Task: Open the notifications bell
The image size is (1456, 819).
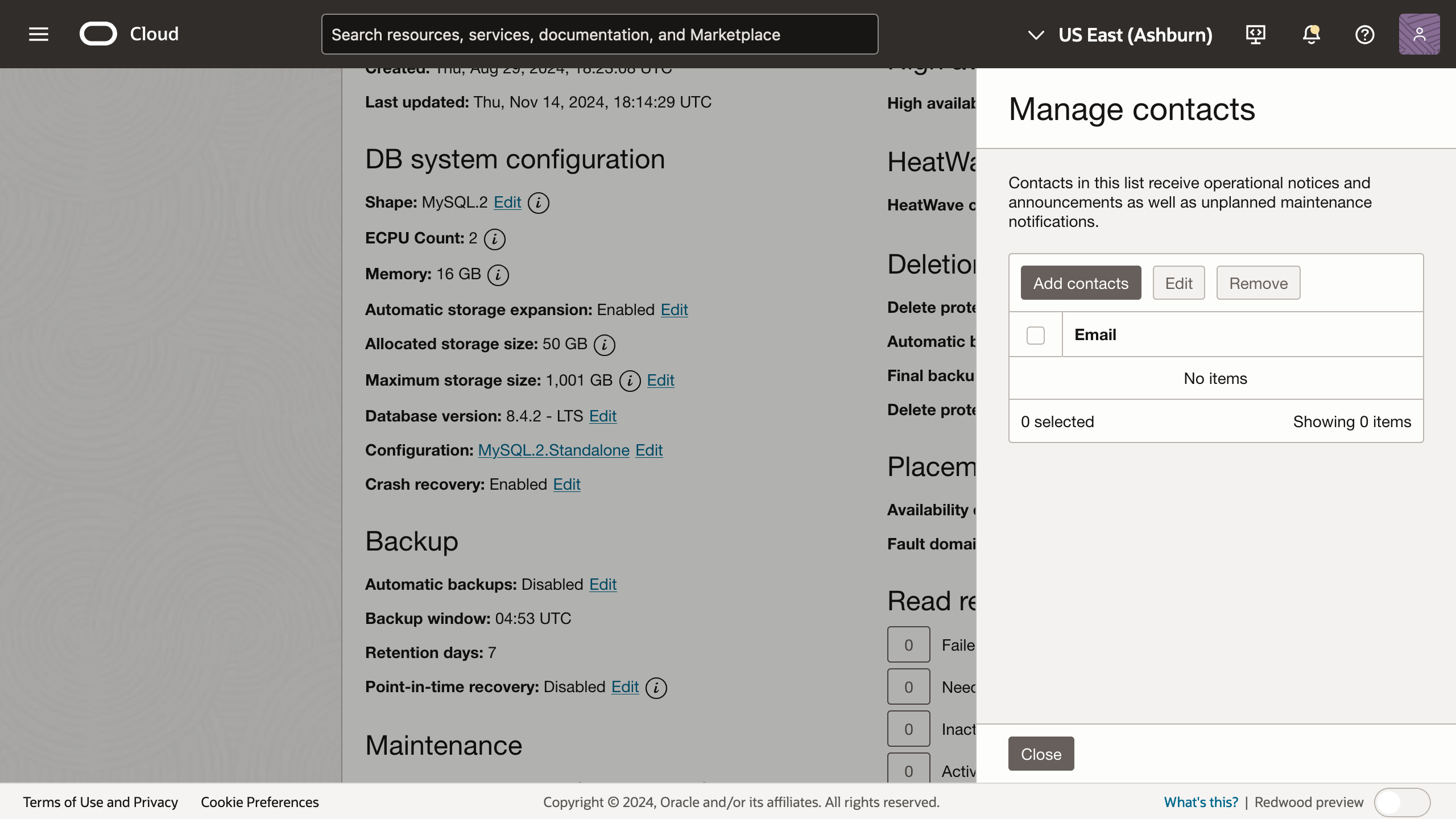Action: coord(1310,34)
